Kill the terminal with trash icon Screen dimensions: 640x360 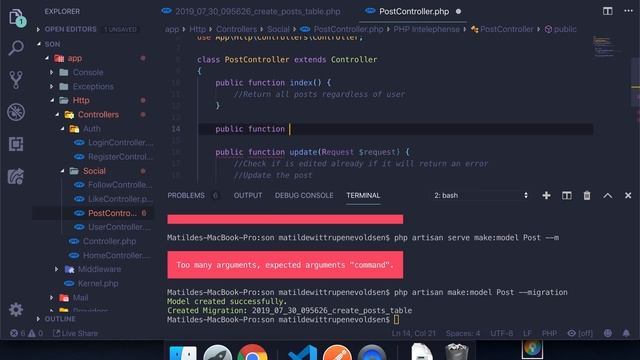[587, 196]
